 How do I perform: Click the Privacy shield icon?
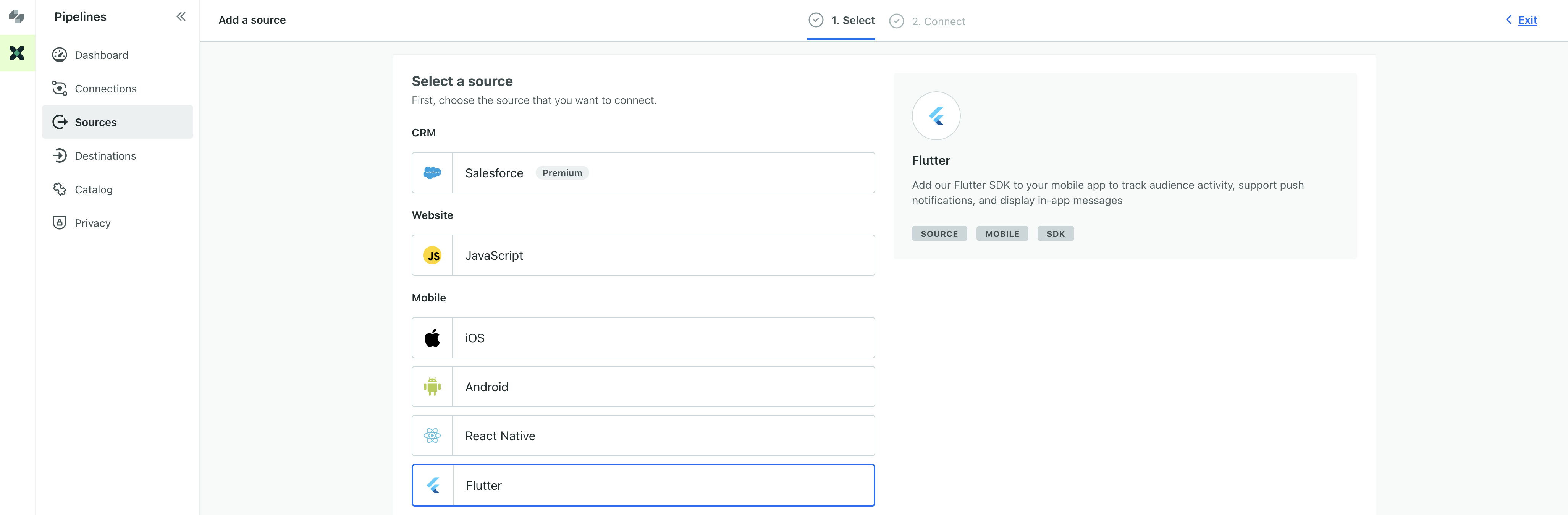[60, 223]
